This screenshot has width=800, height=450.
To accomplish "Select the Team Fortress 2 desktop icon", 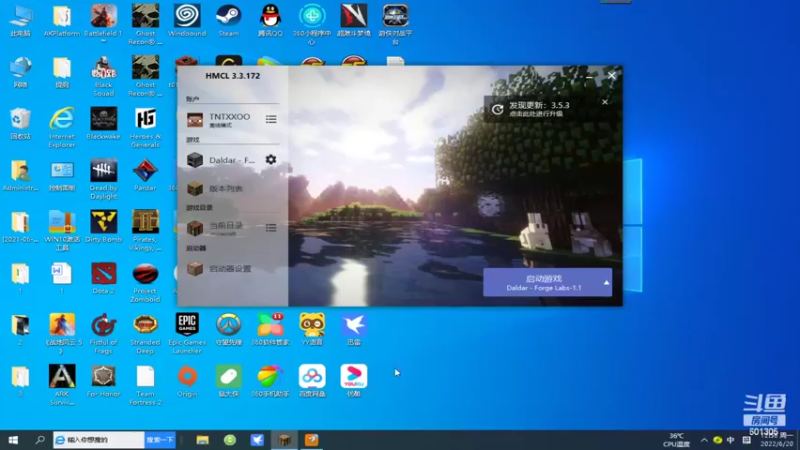I will tap(145, 385).
